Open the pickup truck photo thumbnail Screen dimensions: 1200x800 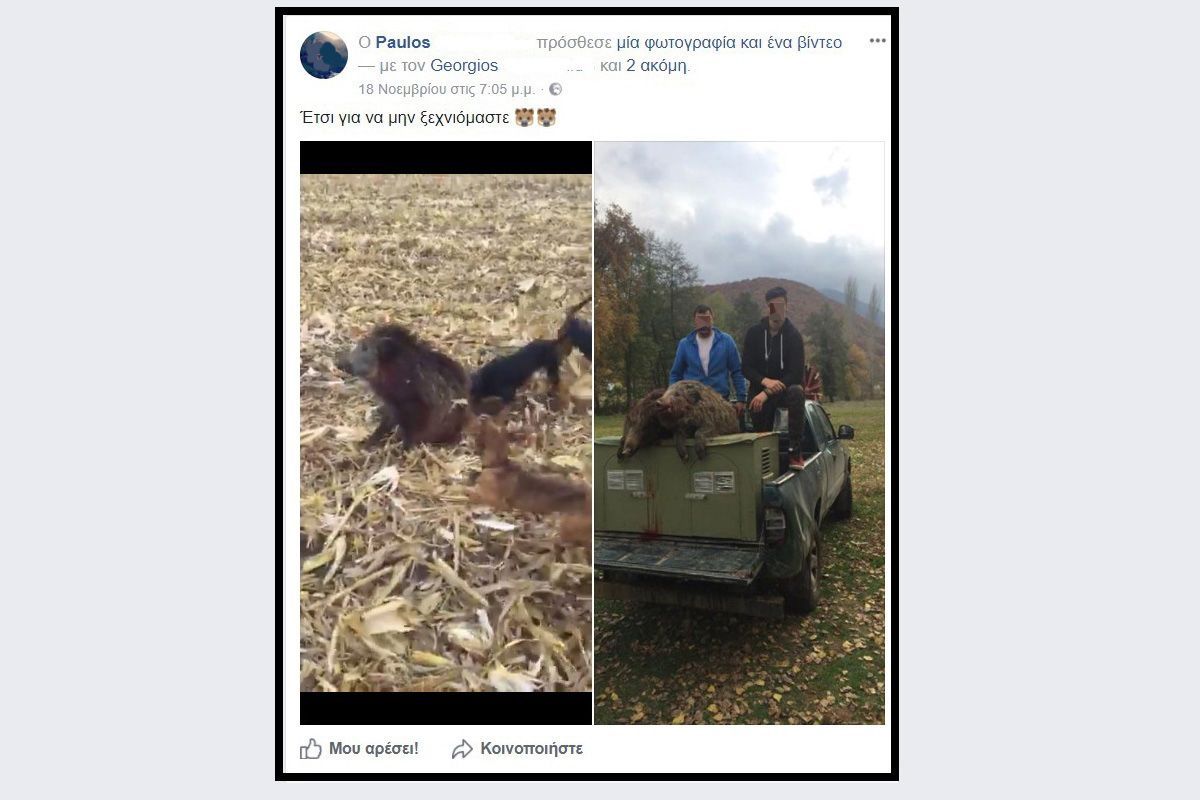point(740,433)
